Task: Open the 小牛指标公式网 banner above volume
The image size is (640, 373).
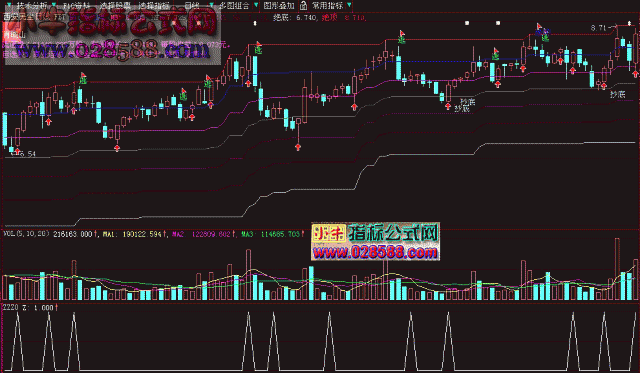Action: [x=376, y=242]
